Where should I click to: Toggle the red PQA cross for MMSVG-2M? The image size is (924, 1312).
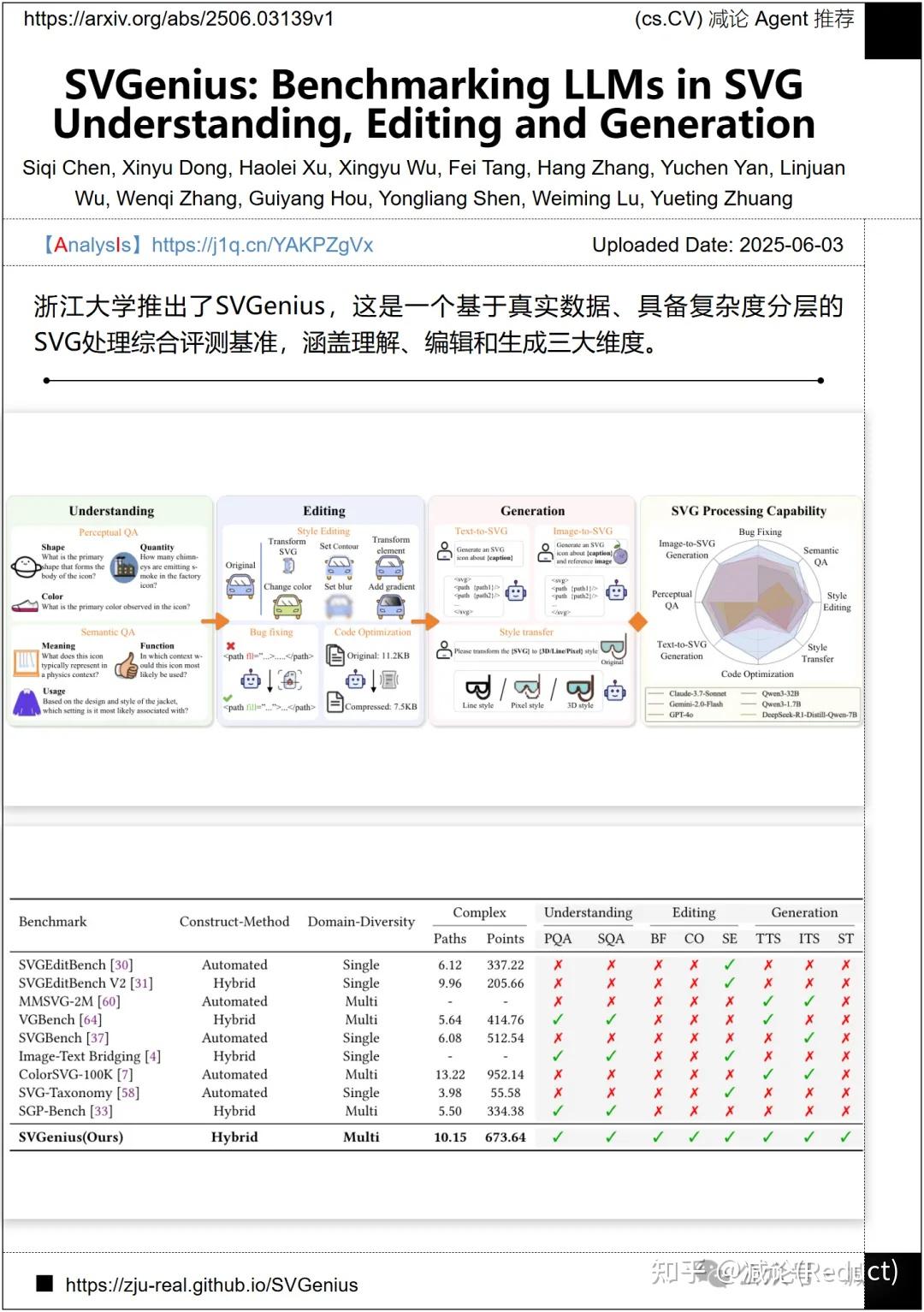pyautogui.click(x=559, y=1001)
